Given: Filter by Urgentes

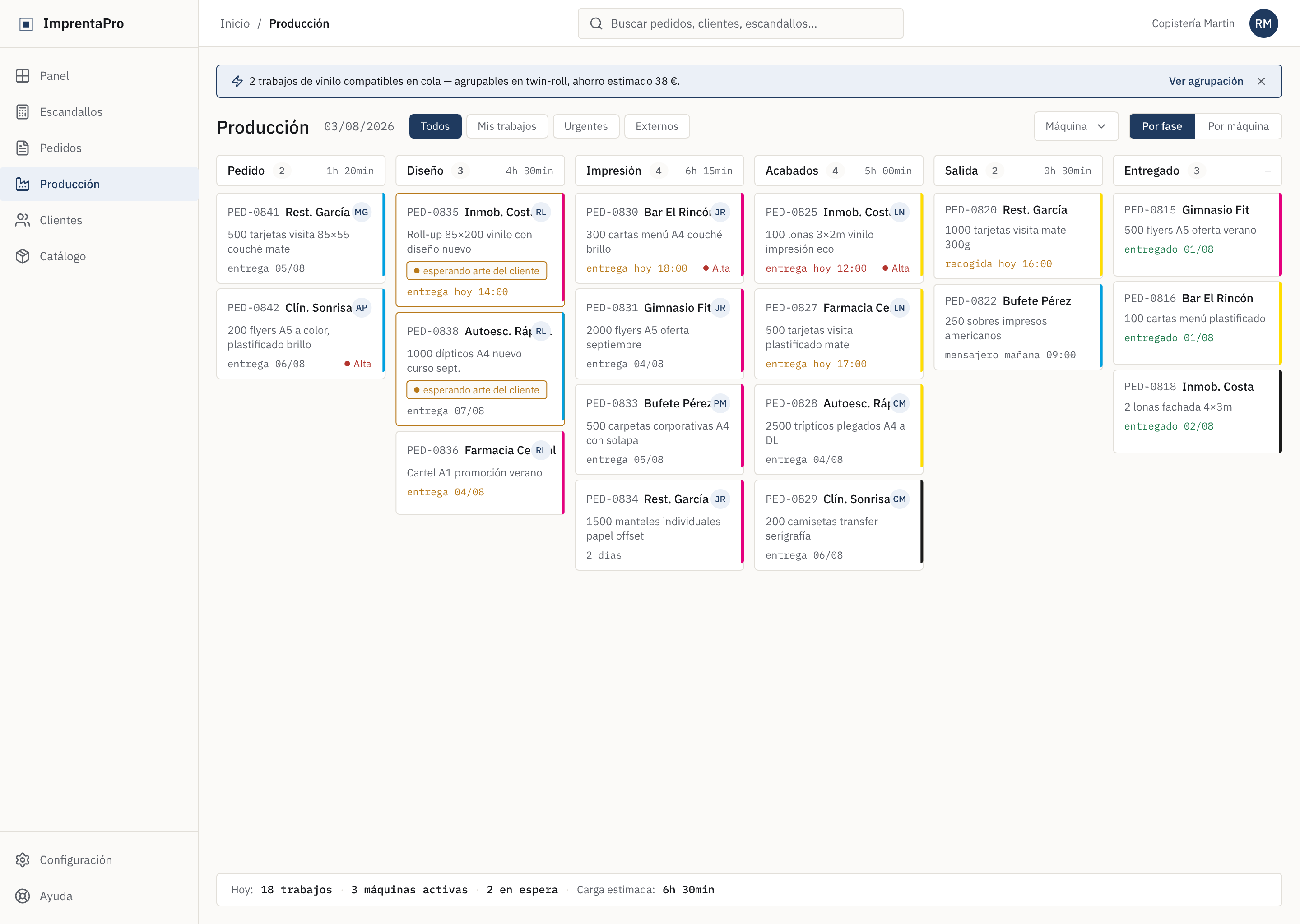Looking at the screenshot, I should (x=586, y=126).
